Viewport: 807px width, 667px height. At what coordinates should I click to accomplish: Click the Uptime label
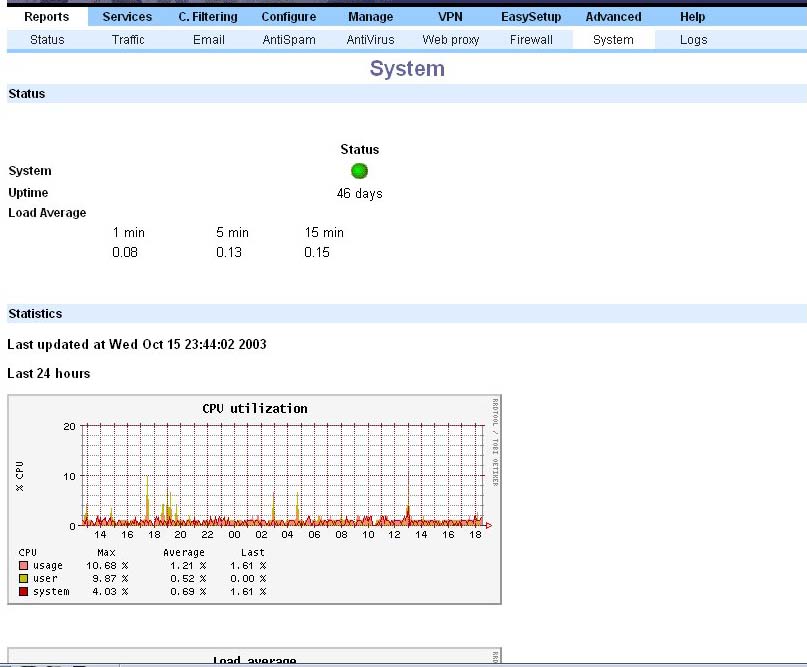pyautogui.click(x=28, y=192)
